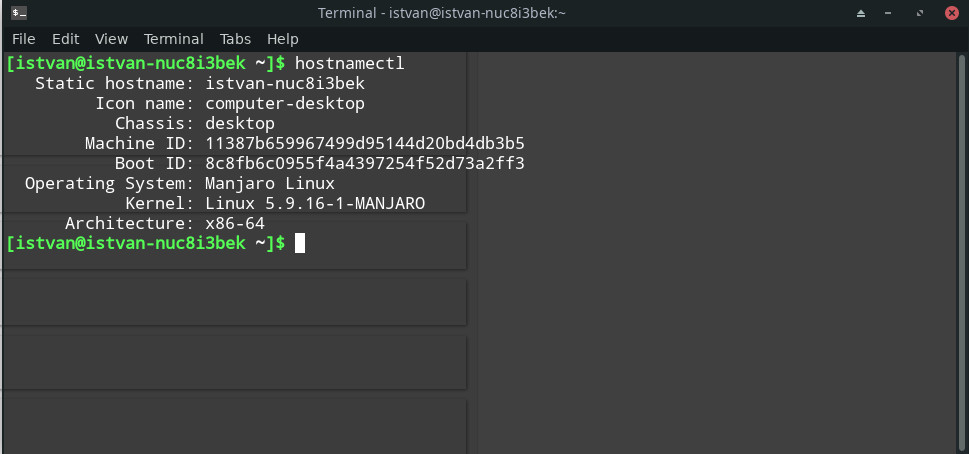Click the Manjaro Linux operating system text
This screenshot has width=969, height=454.
(270, 183)
